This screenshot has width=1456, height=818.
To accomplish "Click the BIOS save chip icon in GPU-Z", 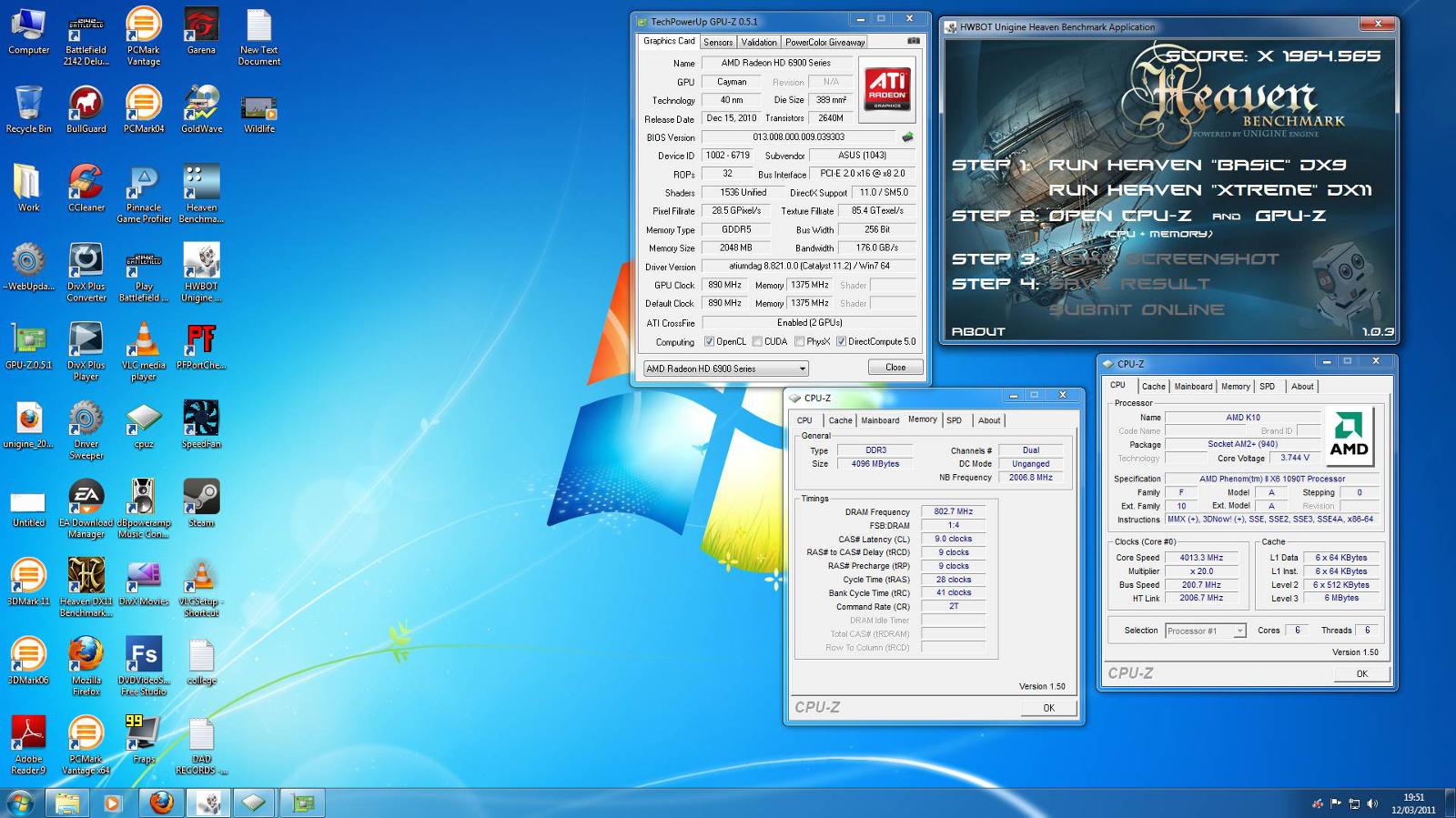I will 907,137.
